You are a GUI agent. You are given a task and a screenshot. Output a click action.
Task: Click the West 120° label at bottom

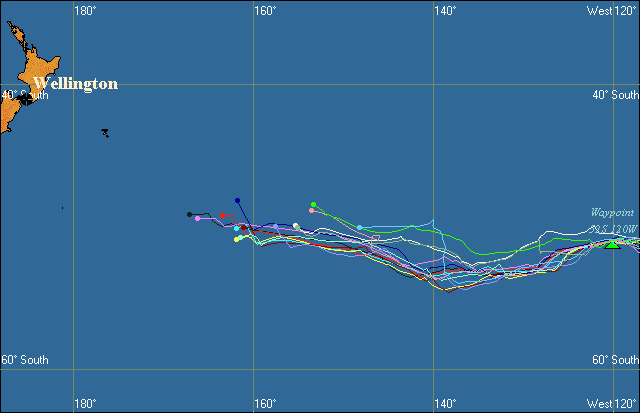coord(611,404)
